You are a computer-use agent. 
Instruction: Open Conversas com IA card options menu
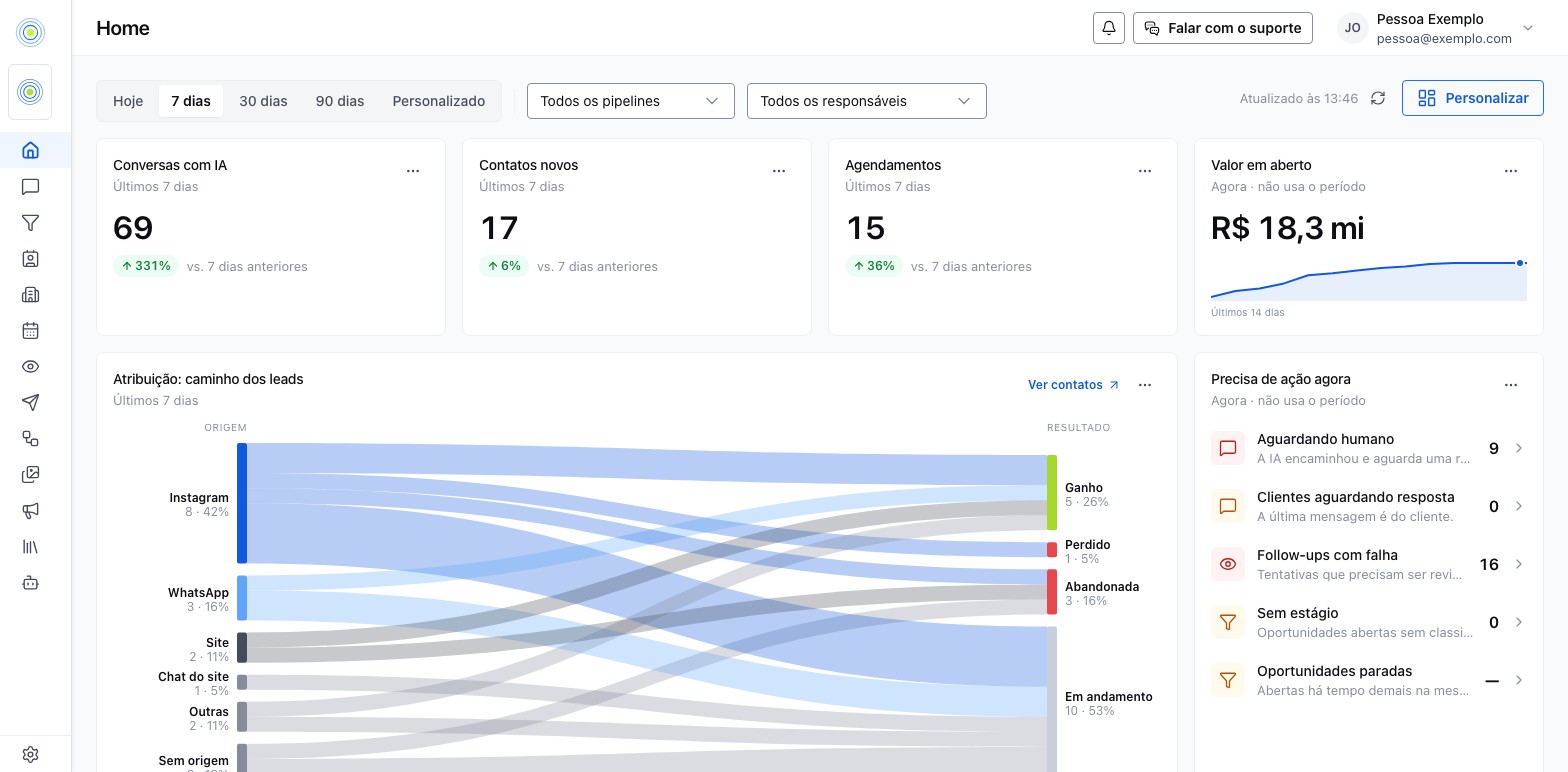click(413, 171)
